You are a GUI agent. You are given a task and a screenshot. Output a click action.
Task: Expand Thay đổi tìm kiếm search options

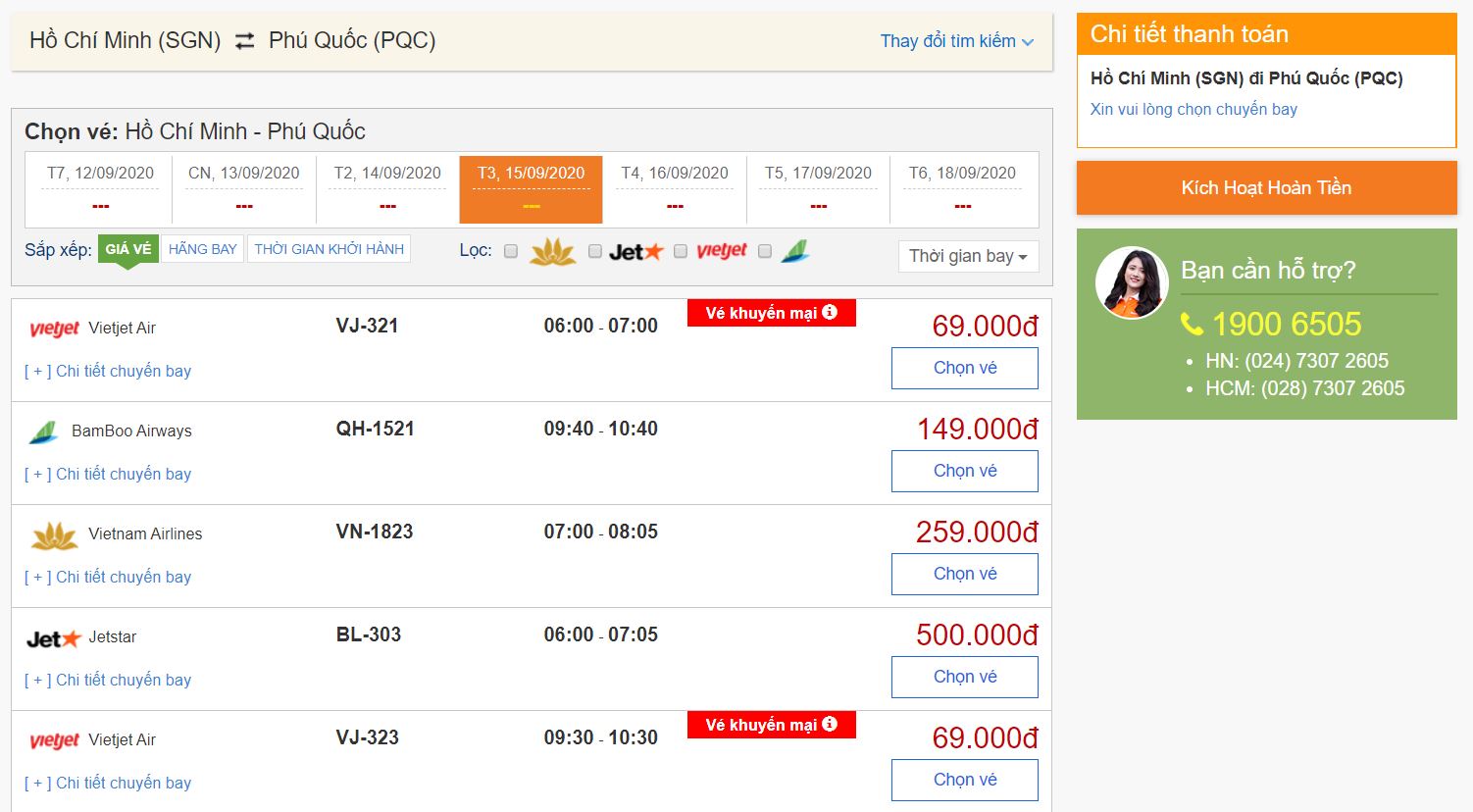(x=957, y=41)
